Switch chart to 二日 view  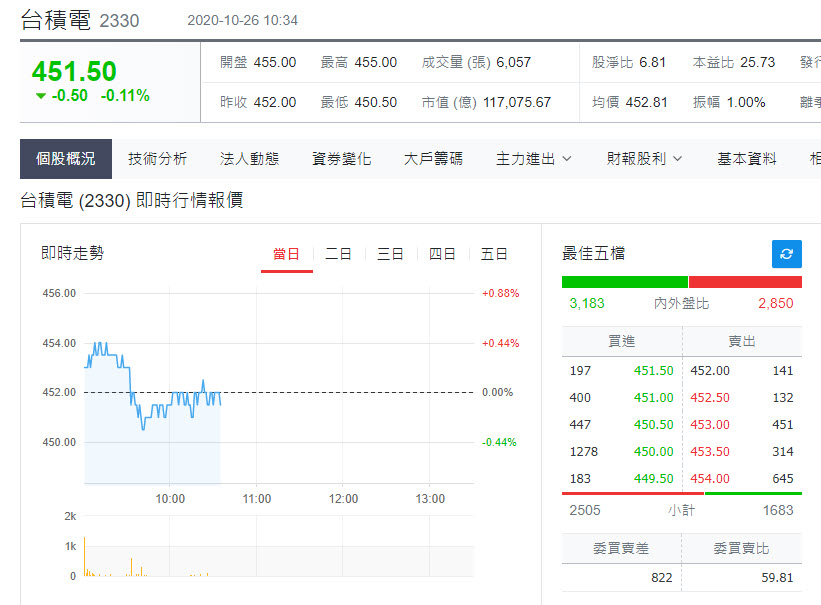(x=338, y=255)
